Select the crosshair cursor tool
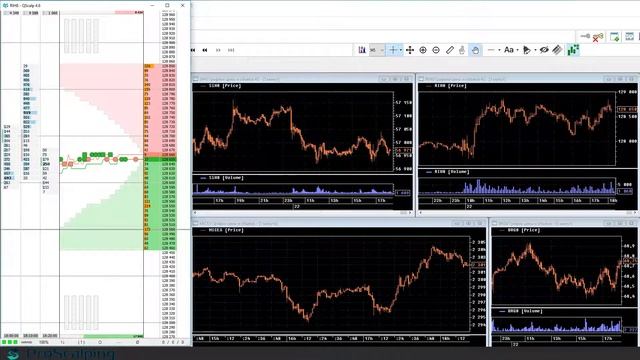 (x=393, y=50)
